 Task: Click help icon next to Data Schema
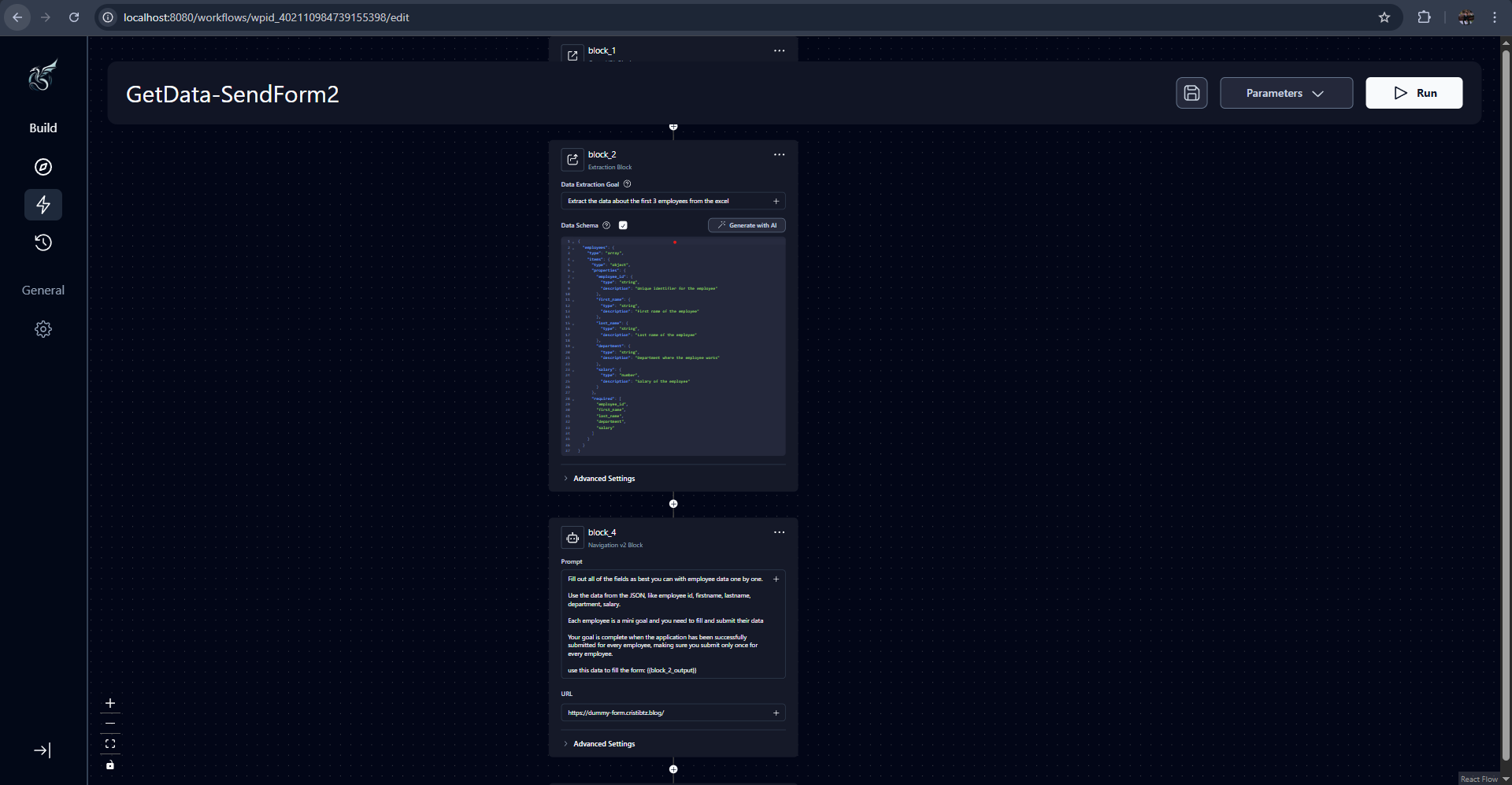coord(606,225)
